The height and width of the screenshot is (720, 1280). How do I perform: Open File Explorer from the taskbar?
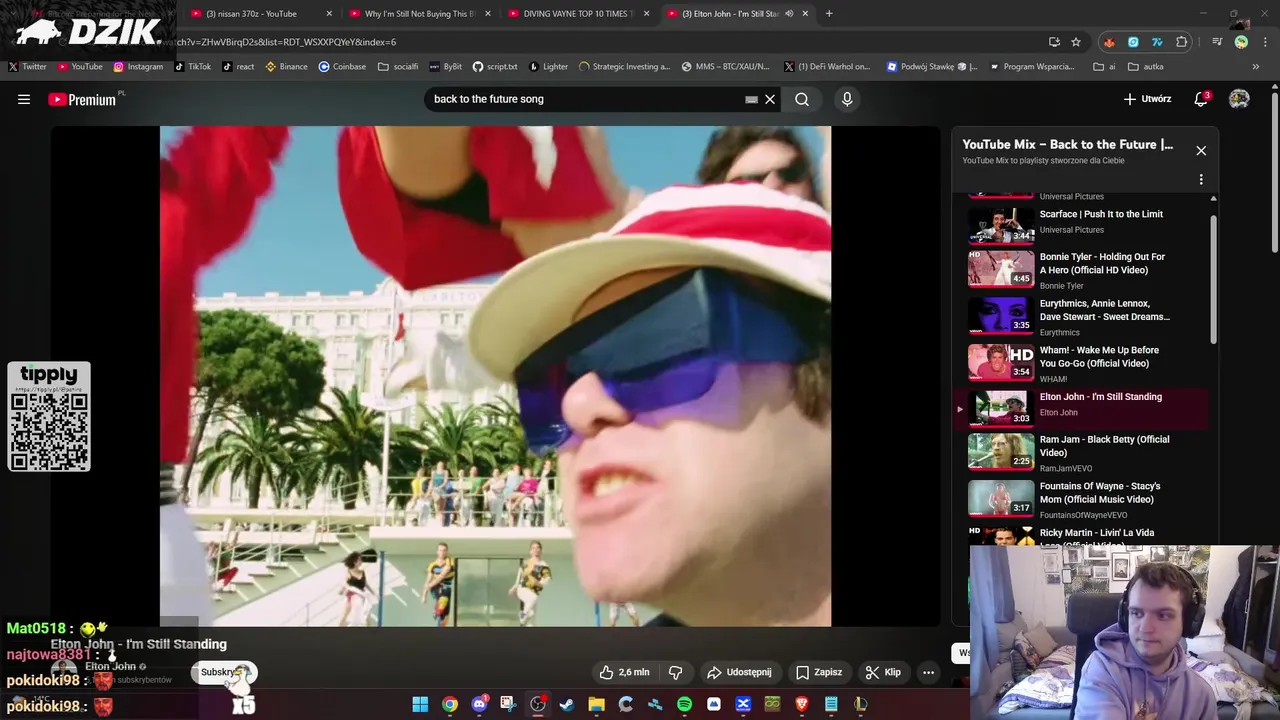[596, 704]
